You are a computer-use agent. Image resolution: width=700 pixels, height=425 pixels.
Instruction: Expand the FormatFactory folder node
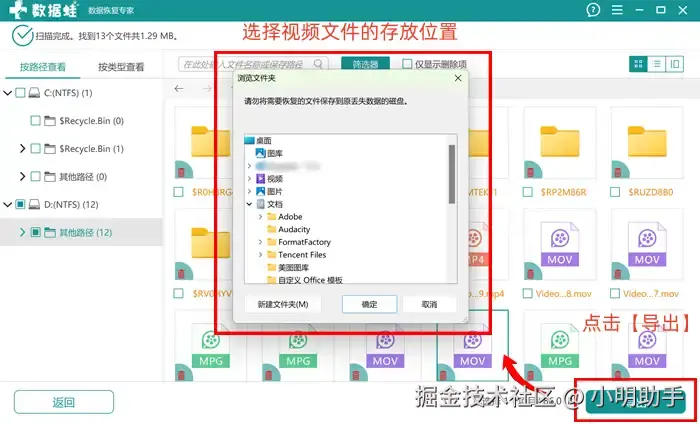(x=261, y=242)
